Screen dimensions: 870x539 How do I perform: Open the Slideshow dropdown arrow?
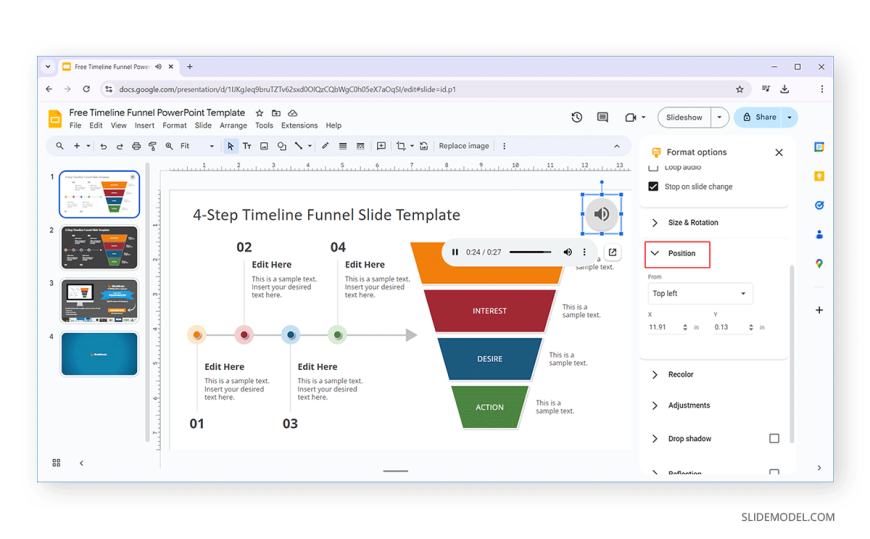(x=719, y=118)
